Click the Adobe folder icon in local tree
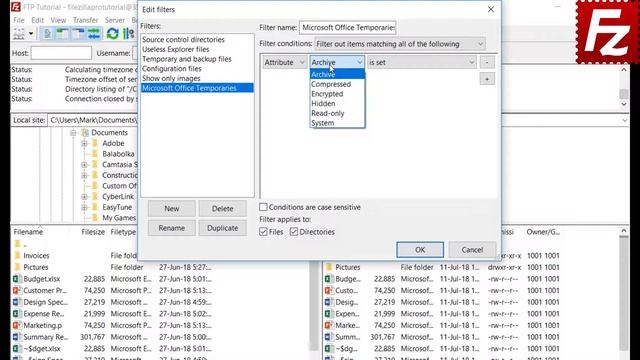 pos(95,143)
